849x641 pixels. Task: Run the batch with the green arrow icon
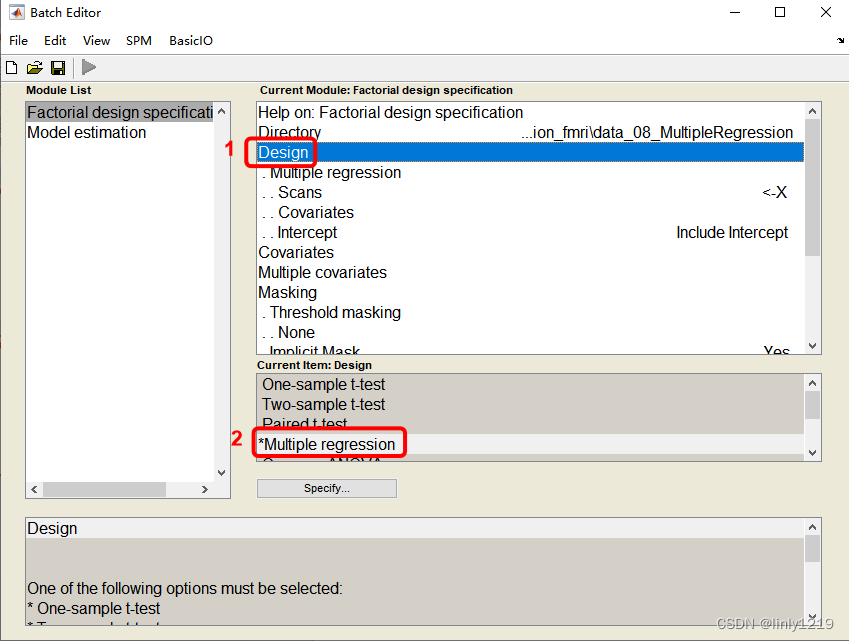coord(88,67)
